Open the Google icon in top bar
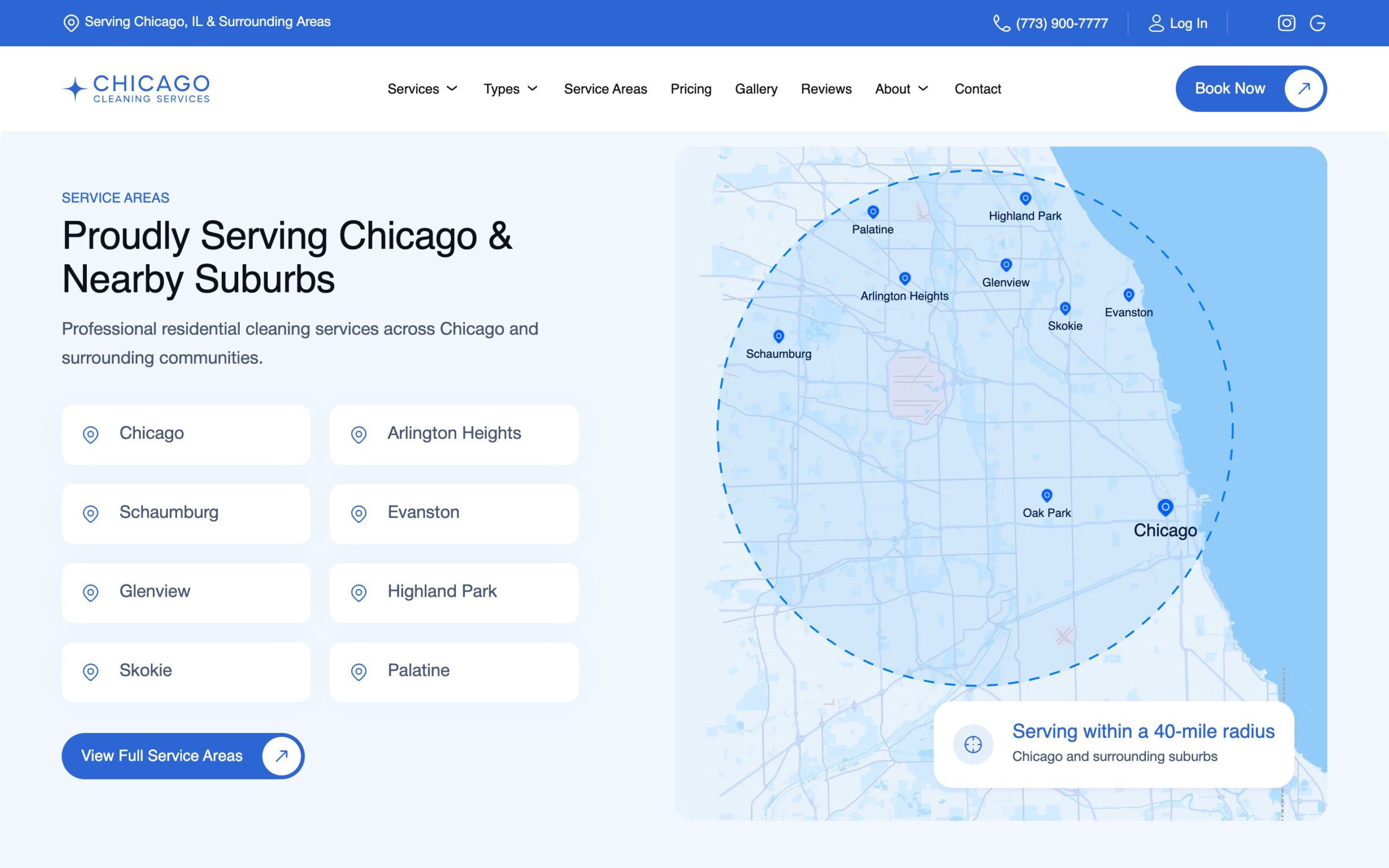Viewport: 1389px width, 868px height. point(1317,23)
